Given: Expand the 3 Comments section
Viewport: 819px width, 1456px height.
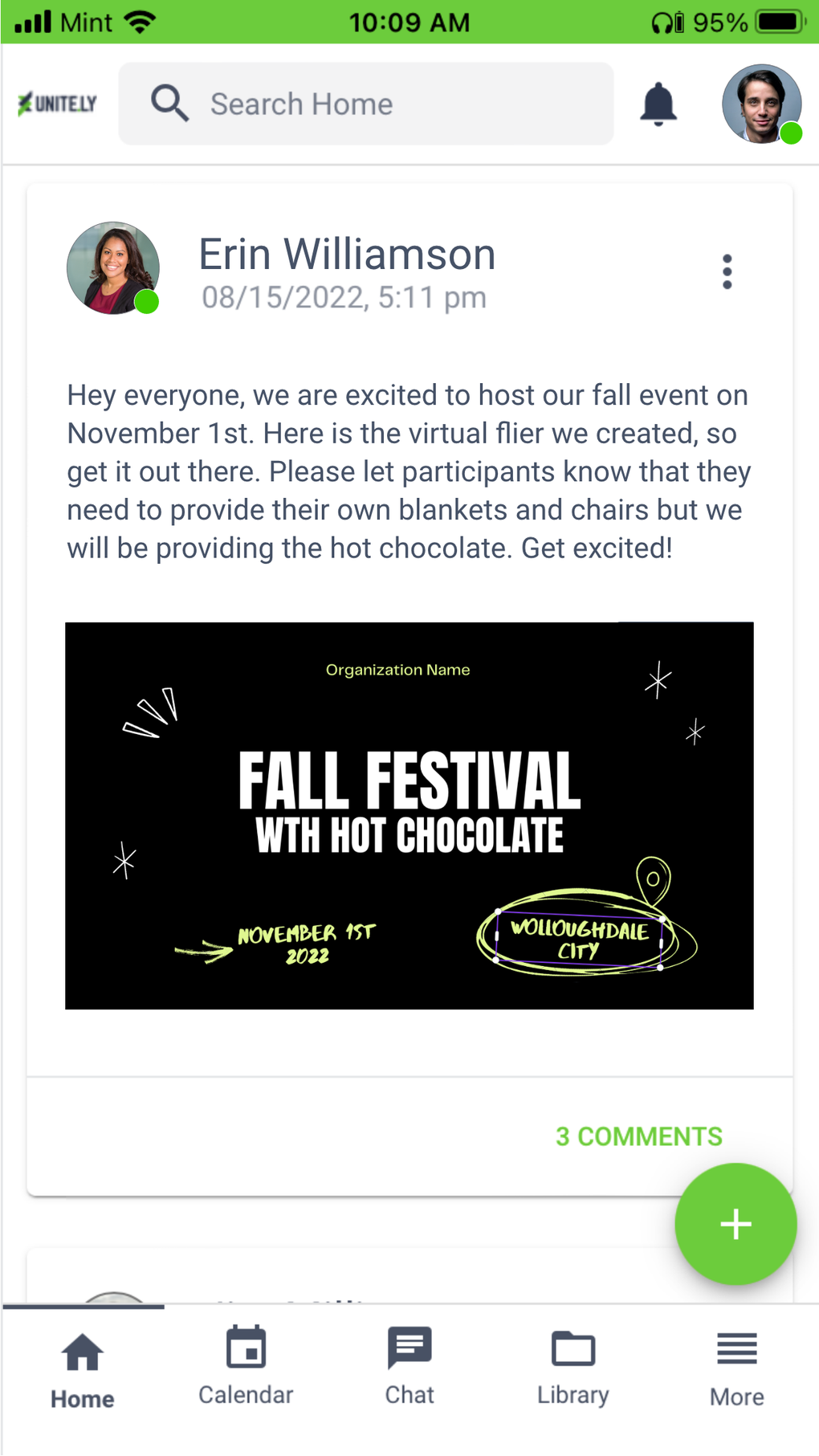Looking at the screenshot, I should click(638, 1136).
